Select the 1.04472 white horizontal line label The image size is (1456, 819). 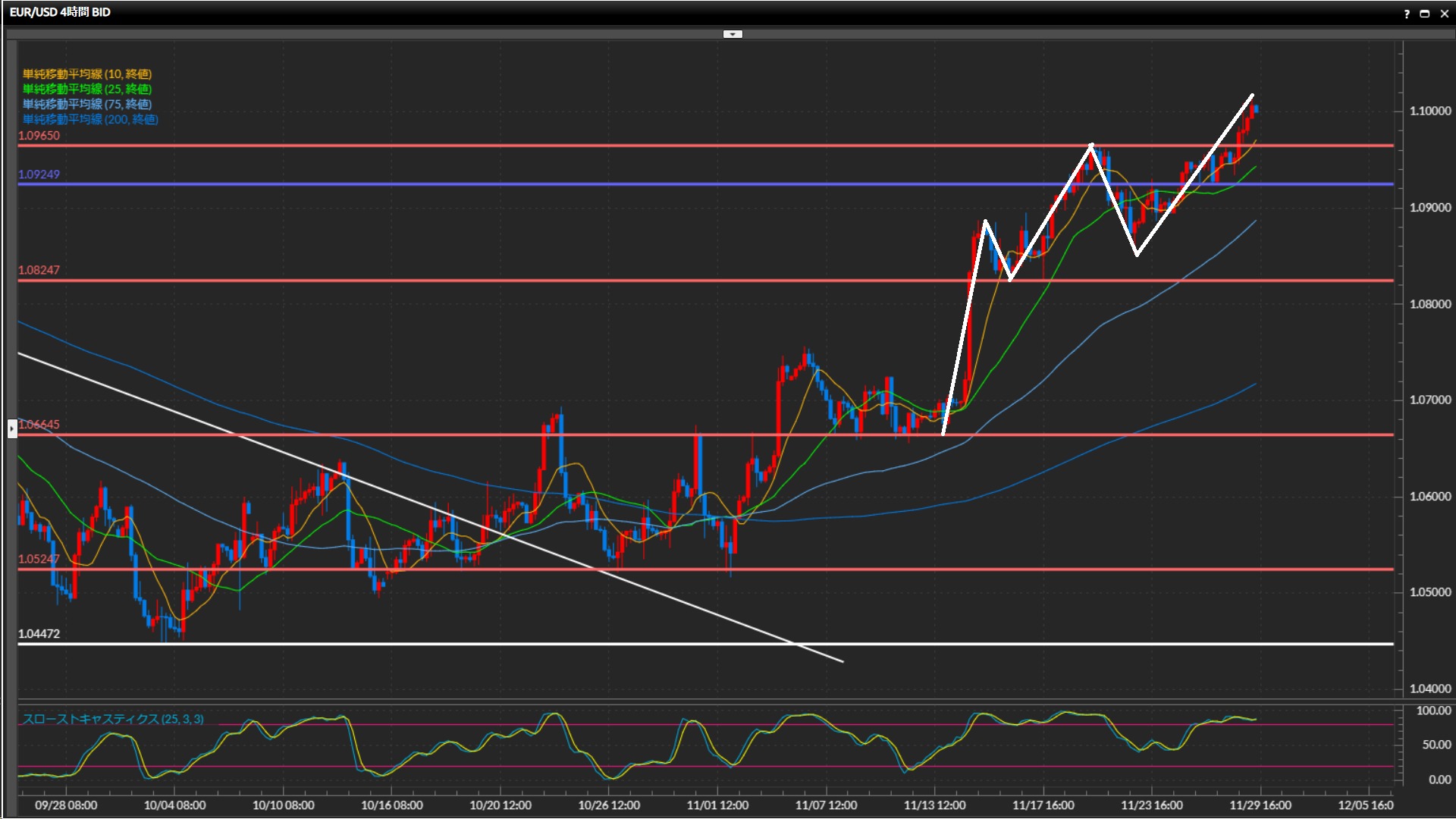tap(39, 634)
